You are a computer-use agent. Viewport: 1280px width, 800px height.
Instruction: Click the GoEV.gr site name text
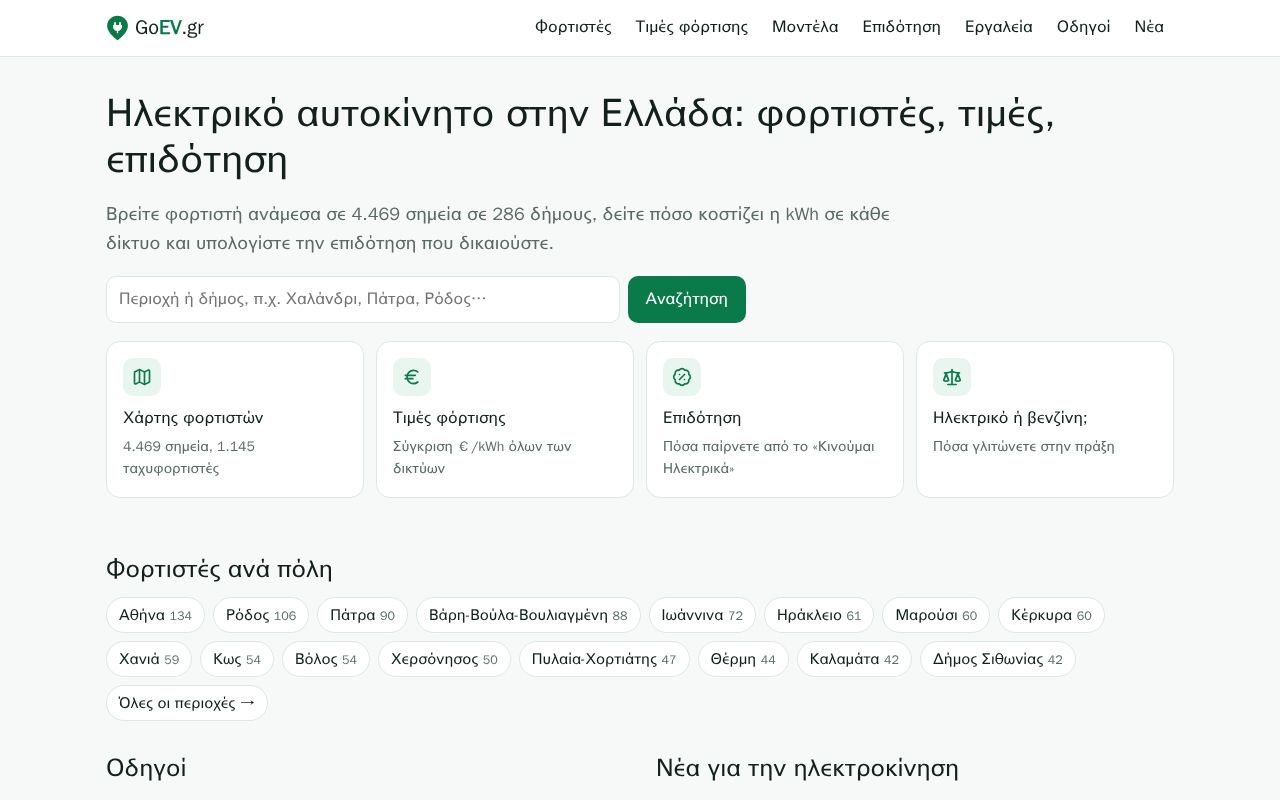pos(169,28)
